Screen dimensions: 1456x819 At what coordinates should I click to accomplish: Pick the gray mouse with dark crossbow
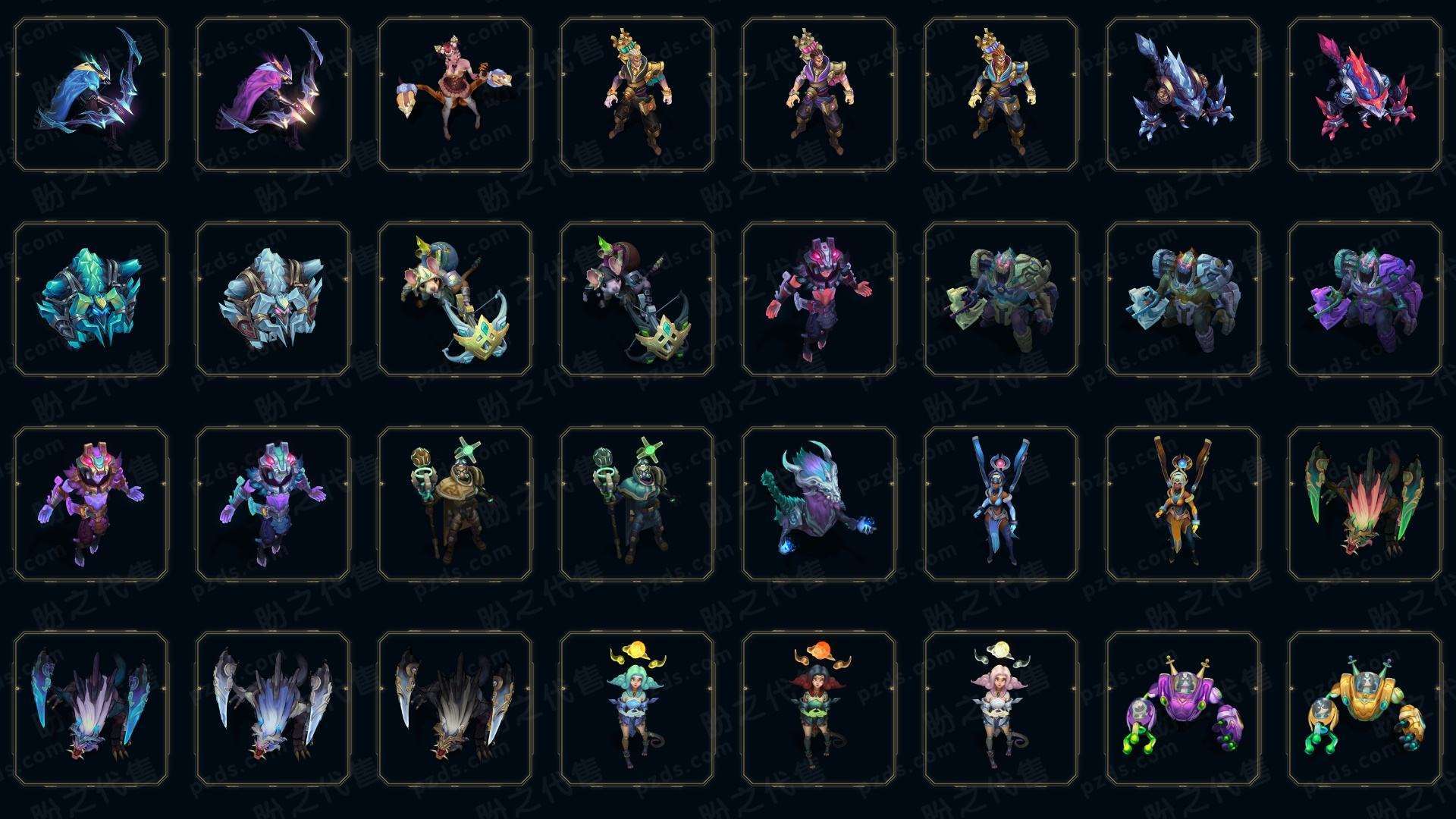click(637, 299)
